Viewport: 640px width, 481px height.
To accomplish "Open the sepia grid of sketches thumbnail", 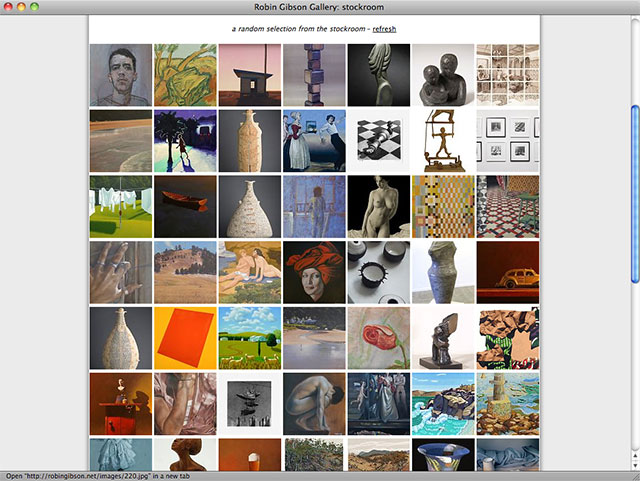I will tap(508, 75).
